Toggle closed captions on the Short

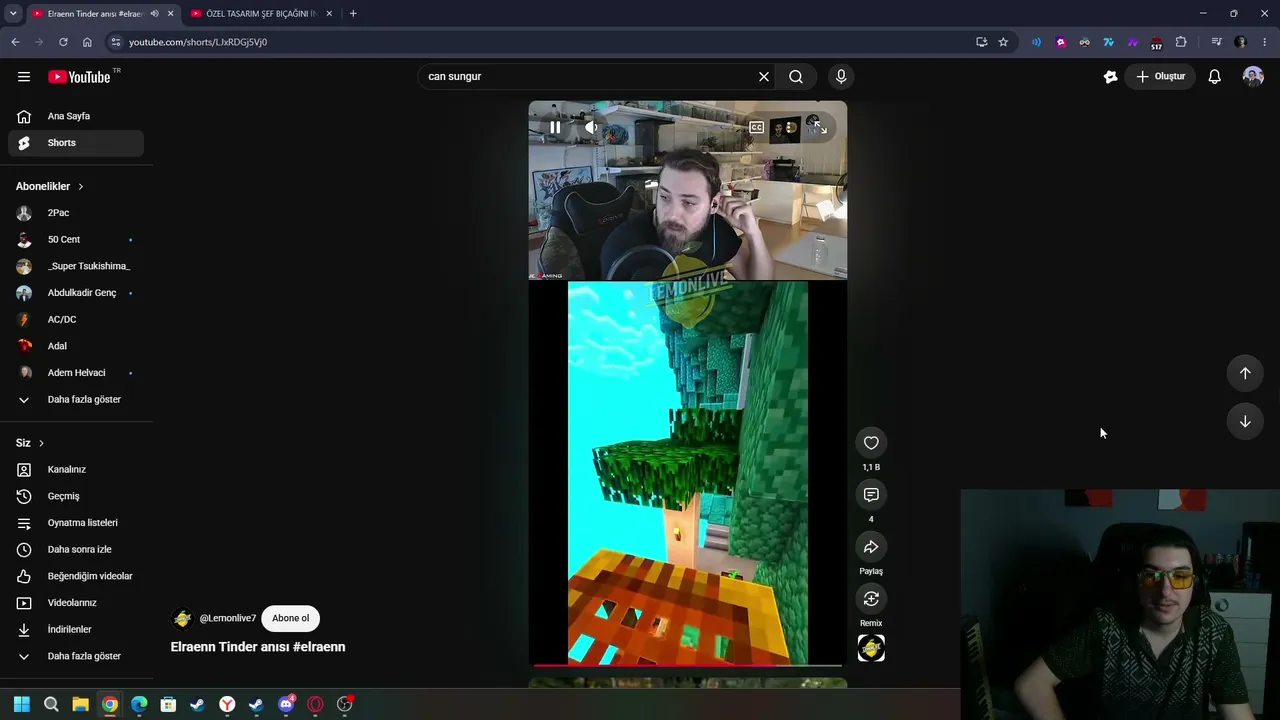tap(756, 127)
